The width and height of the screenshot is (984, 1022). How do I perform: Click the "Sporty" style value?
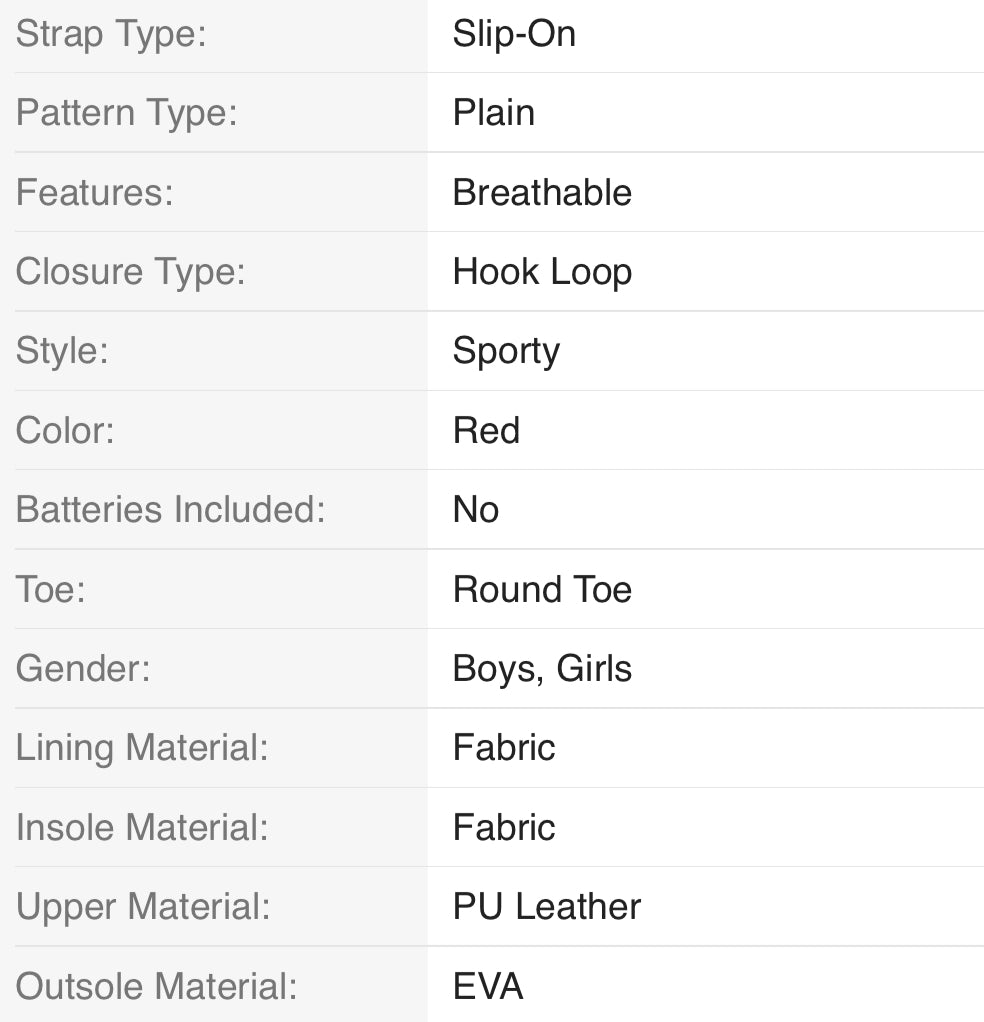coord(506,351)
